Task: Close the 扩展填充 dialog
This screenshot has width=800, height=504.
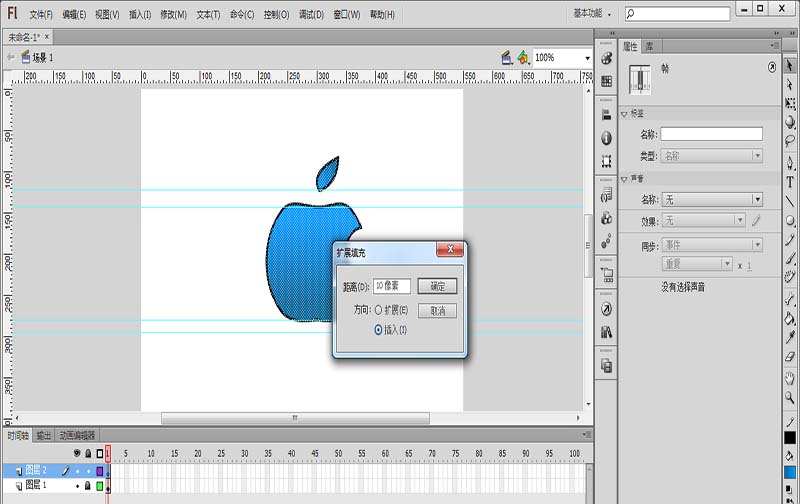Action: [450, 249]
